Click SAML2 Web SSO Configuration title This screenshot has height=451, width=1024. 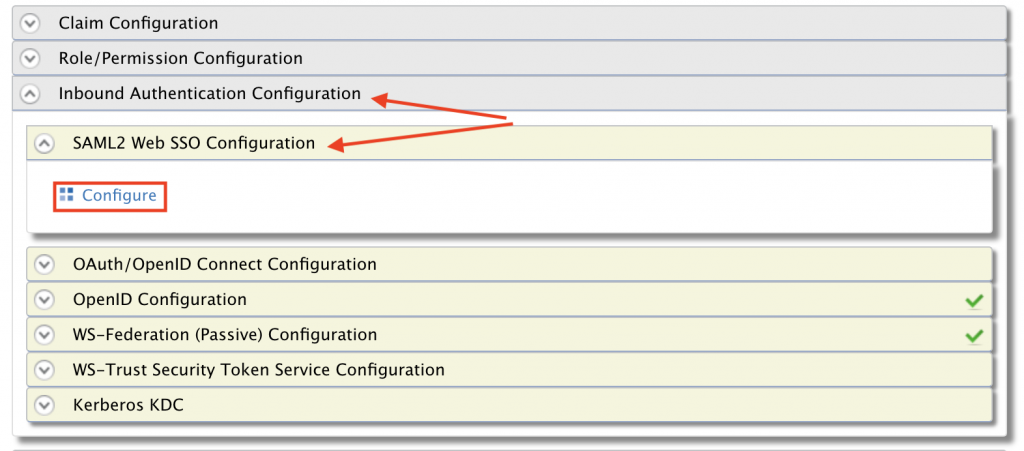[193, 143]
